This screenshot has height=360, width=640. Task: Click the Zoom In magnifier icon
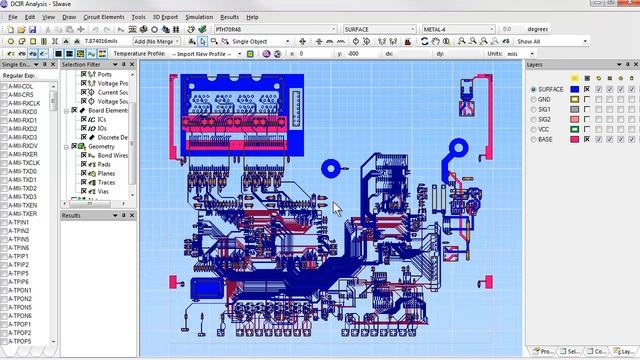[x=461, y=42]
